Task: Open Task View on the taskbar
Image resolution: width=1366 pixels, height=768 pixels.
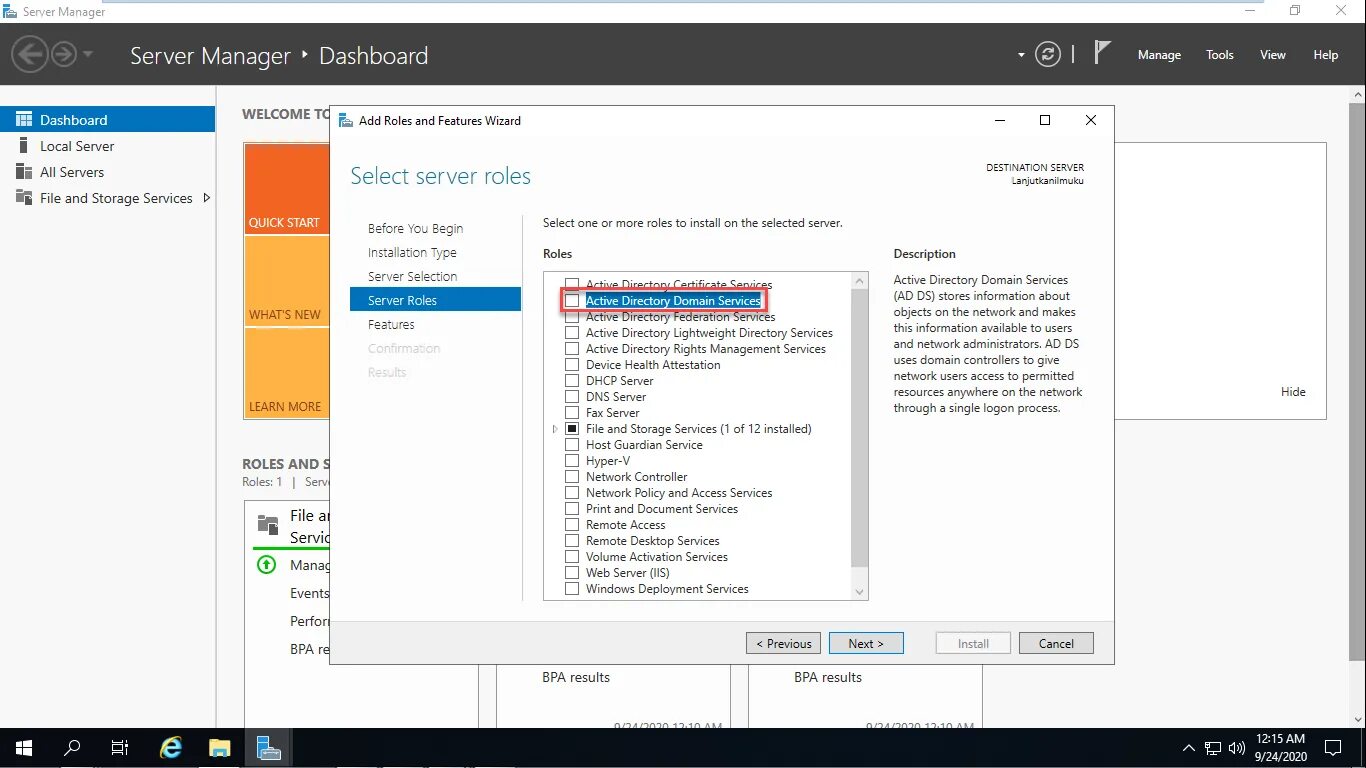Action: pyautogui.click(x=120, y=748)
